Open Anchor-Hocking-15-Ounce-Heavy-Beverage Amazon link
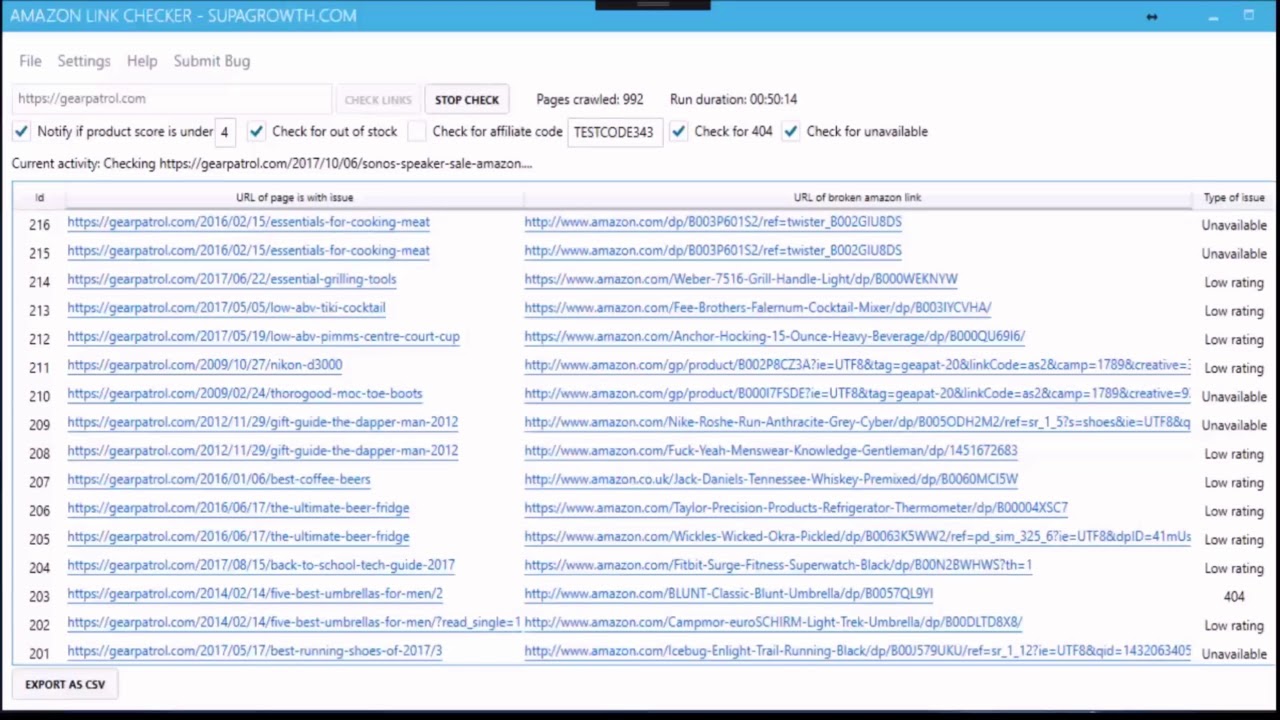Image resolution: width=1280 pixels, height=720 pixels. coord(774,336)
